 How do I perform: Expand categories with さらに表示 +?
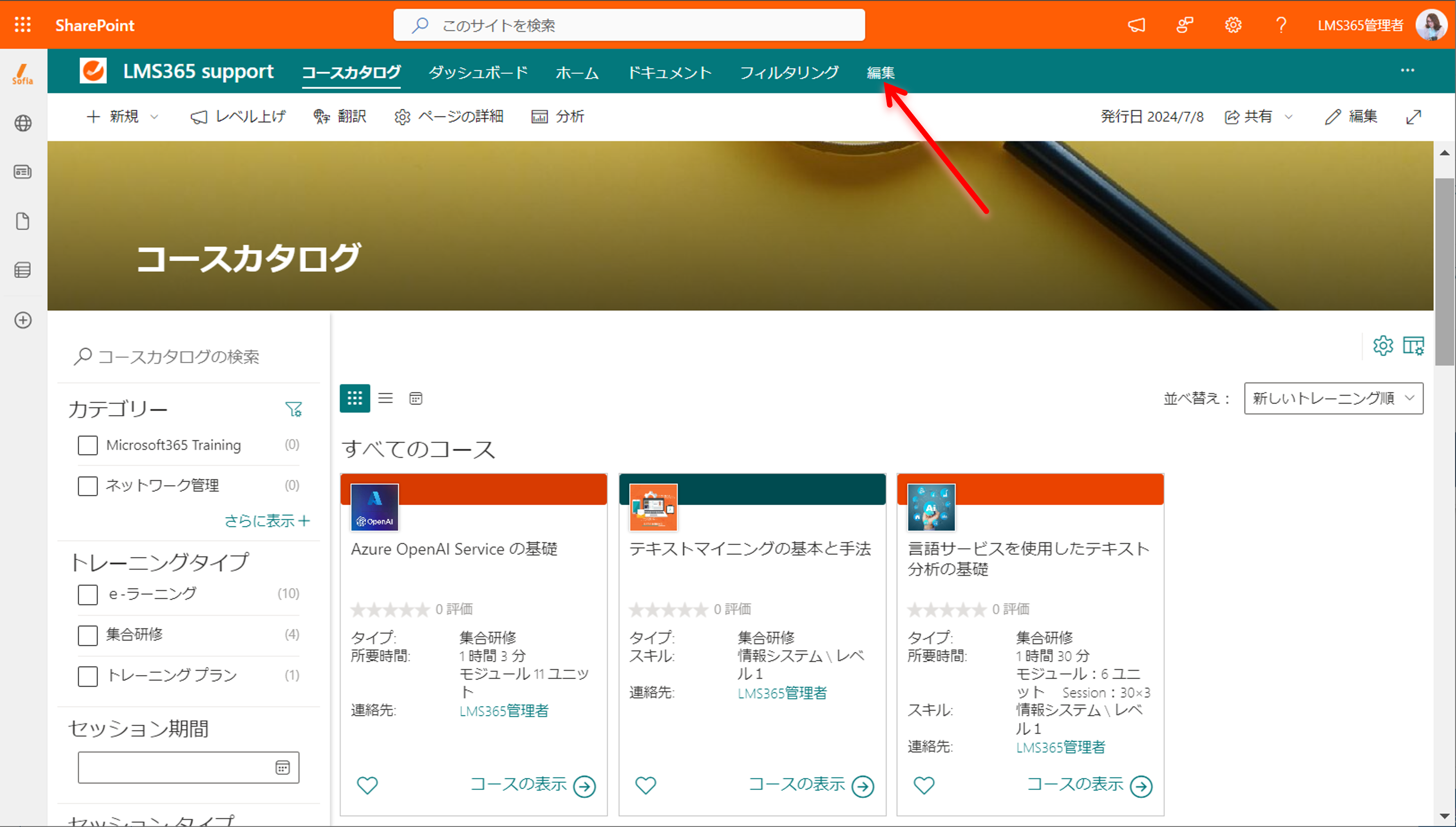click(x=267, y=521)
